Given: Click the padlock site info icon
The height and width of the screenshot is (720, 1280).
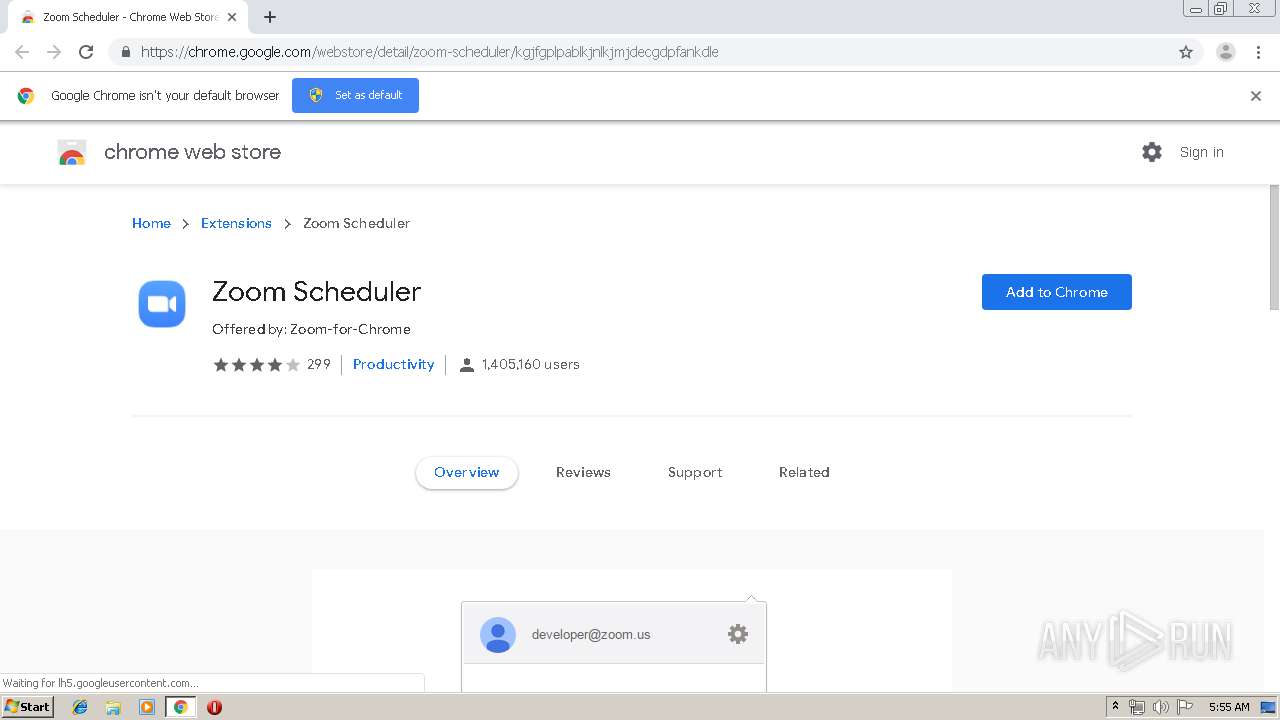Looking at the screenshot, I should (x=125, y=52).
